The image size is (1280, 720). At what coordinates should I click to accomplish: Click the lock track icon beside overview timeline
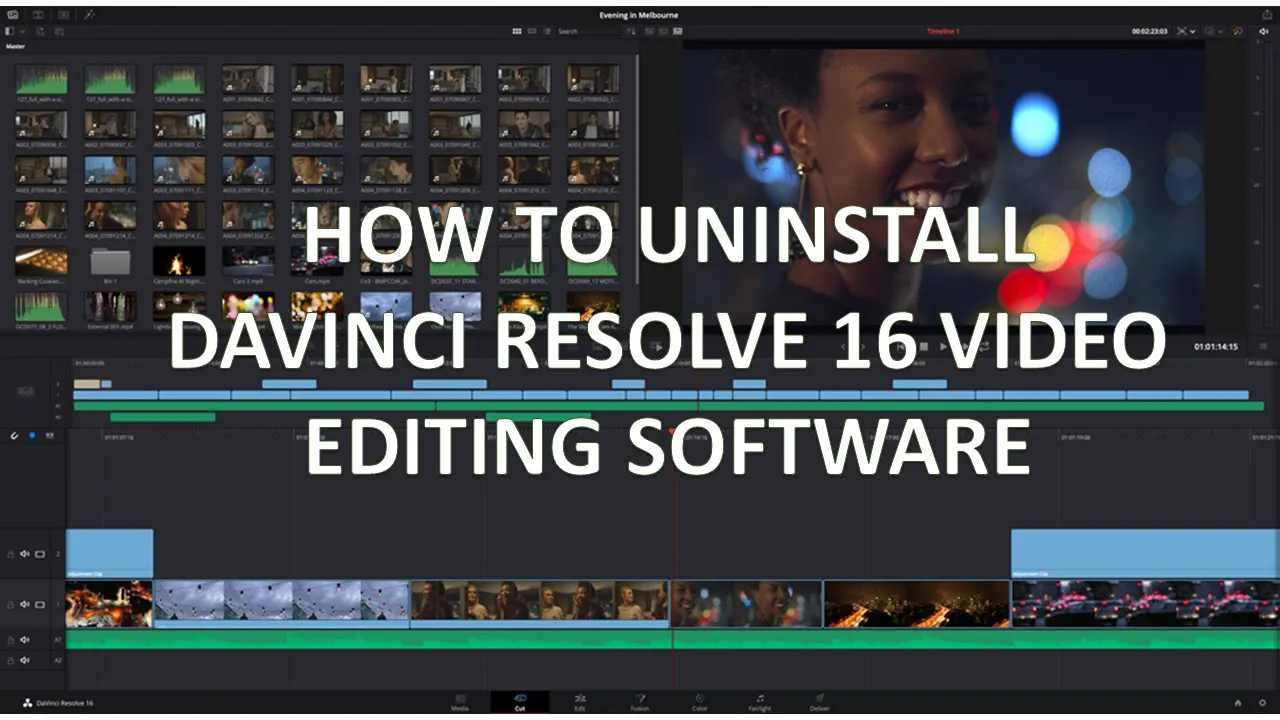click(x=26, y=392)
